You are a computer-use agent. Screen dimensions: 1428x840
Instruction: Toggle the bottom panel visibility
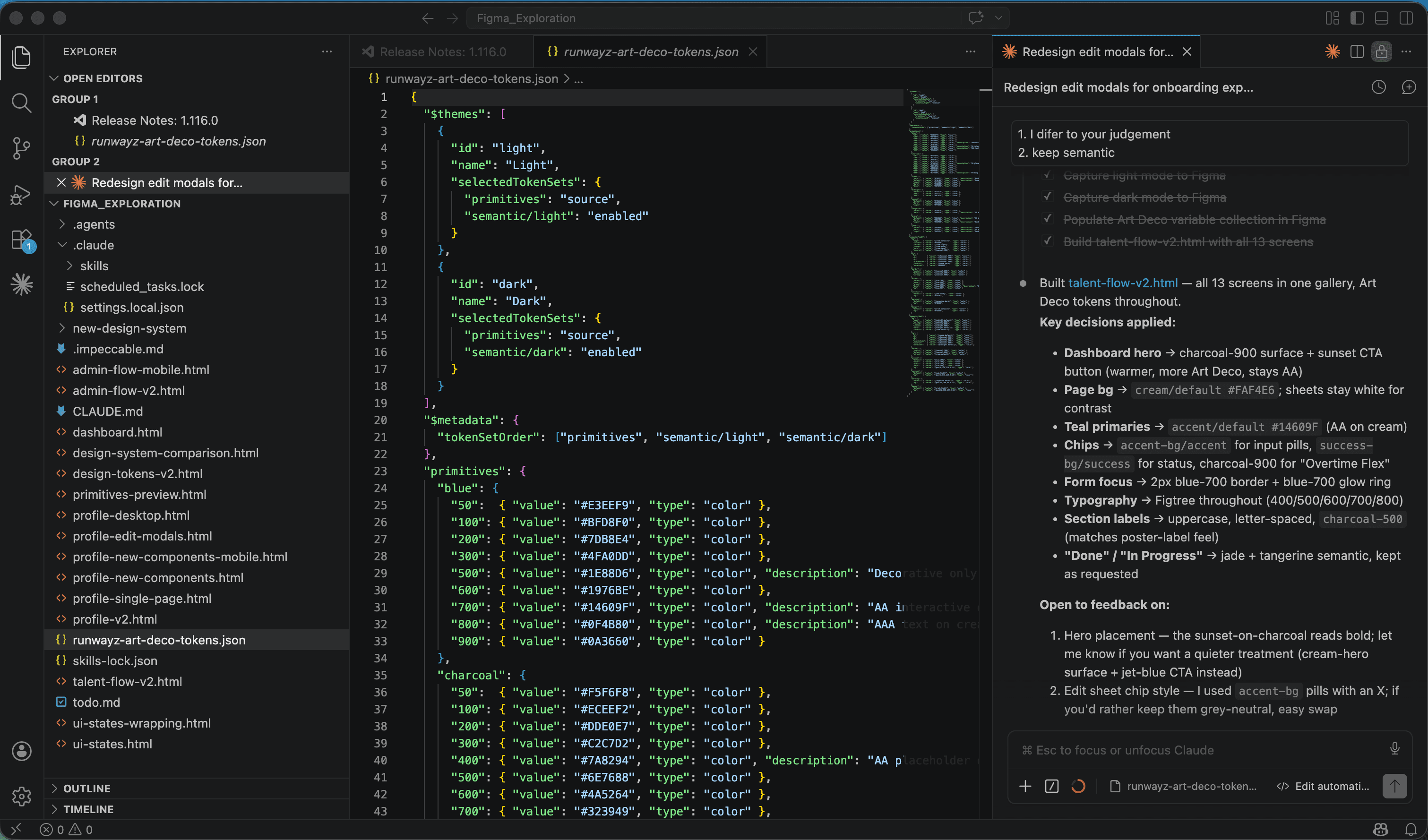click(1381, 17)
